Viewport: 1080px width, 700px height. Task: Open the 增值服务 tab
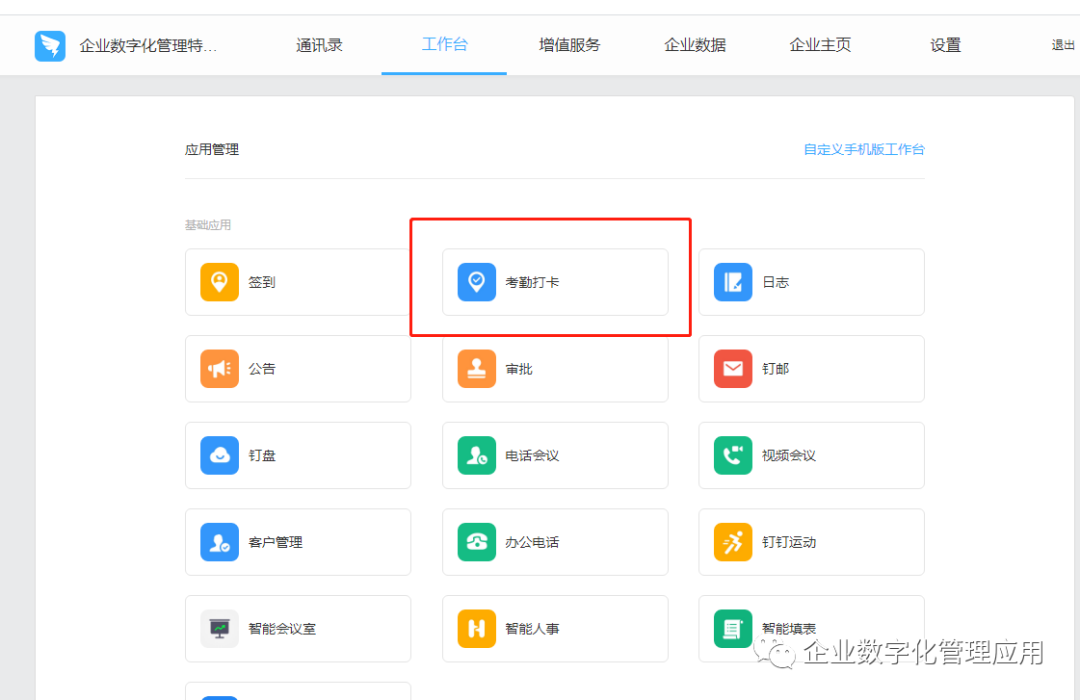pos(570,45)
